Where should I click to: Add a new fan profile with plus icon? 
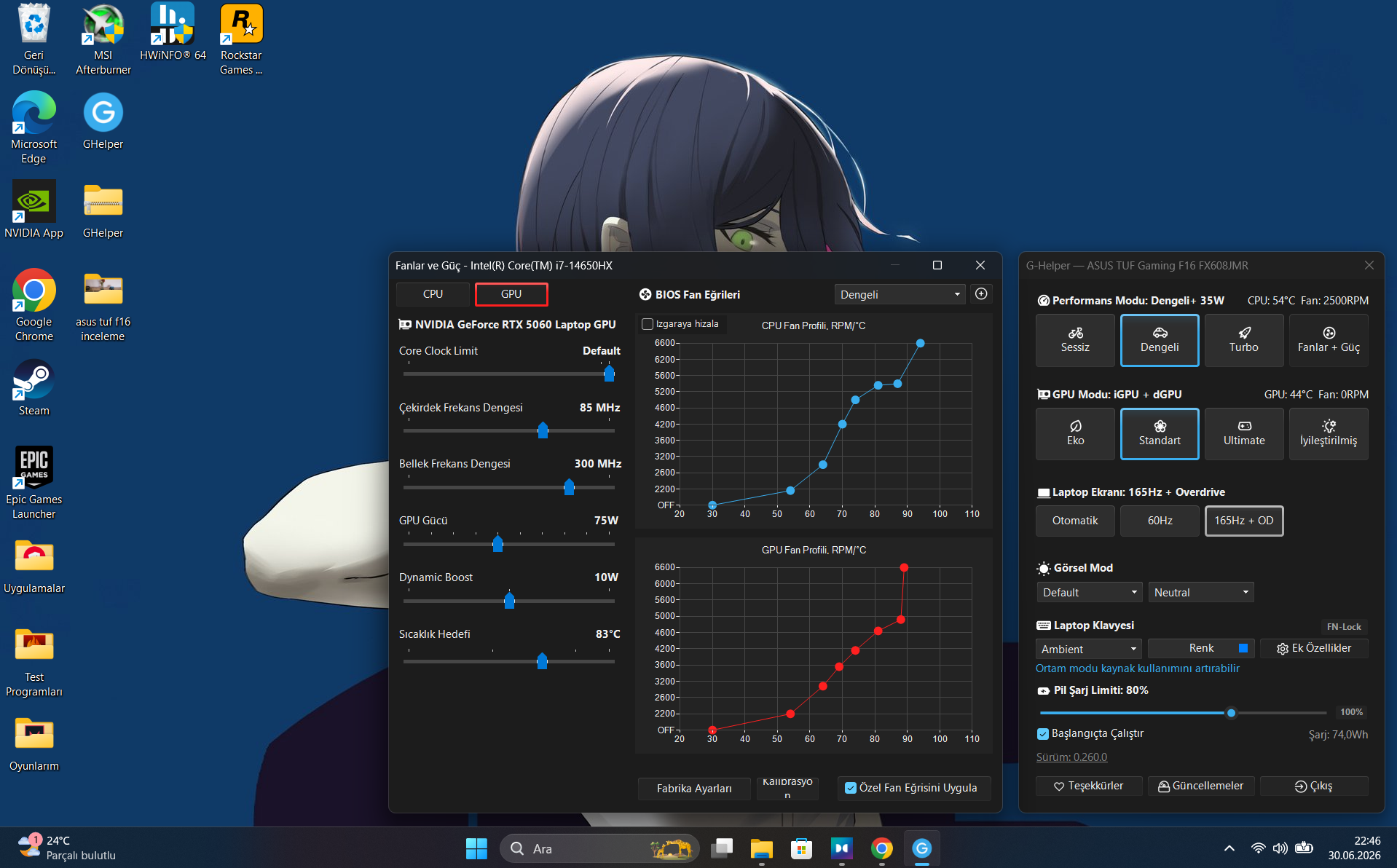click(981, 294)
